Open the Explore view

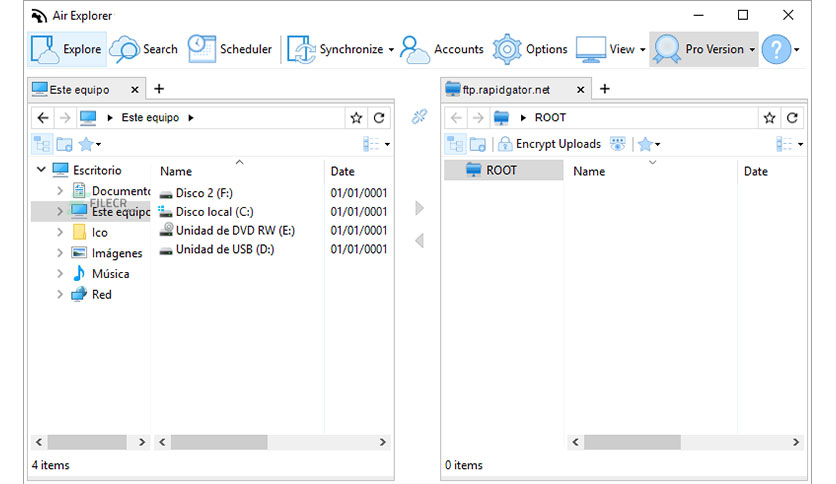[x=67, y=49]
